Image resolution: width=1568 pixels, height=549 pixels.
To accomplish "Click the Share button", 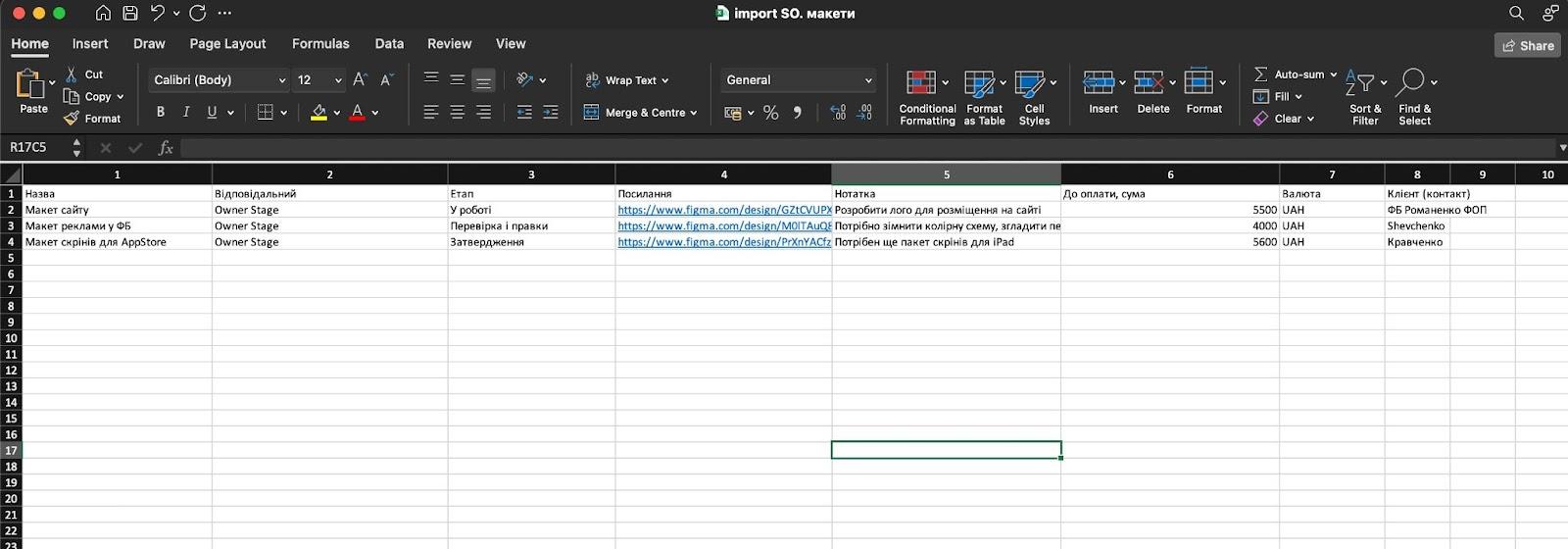I will coord(1528,45).
